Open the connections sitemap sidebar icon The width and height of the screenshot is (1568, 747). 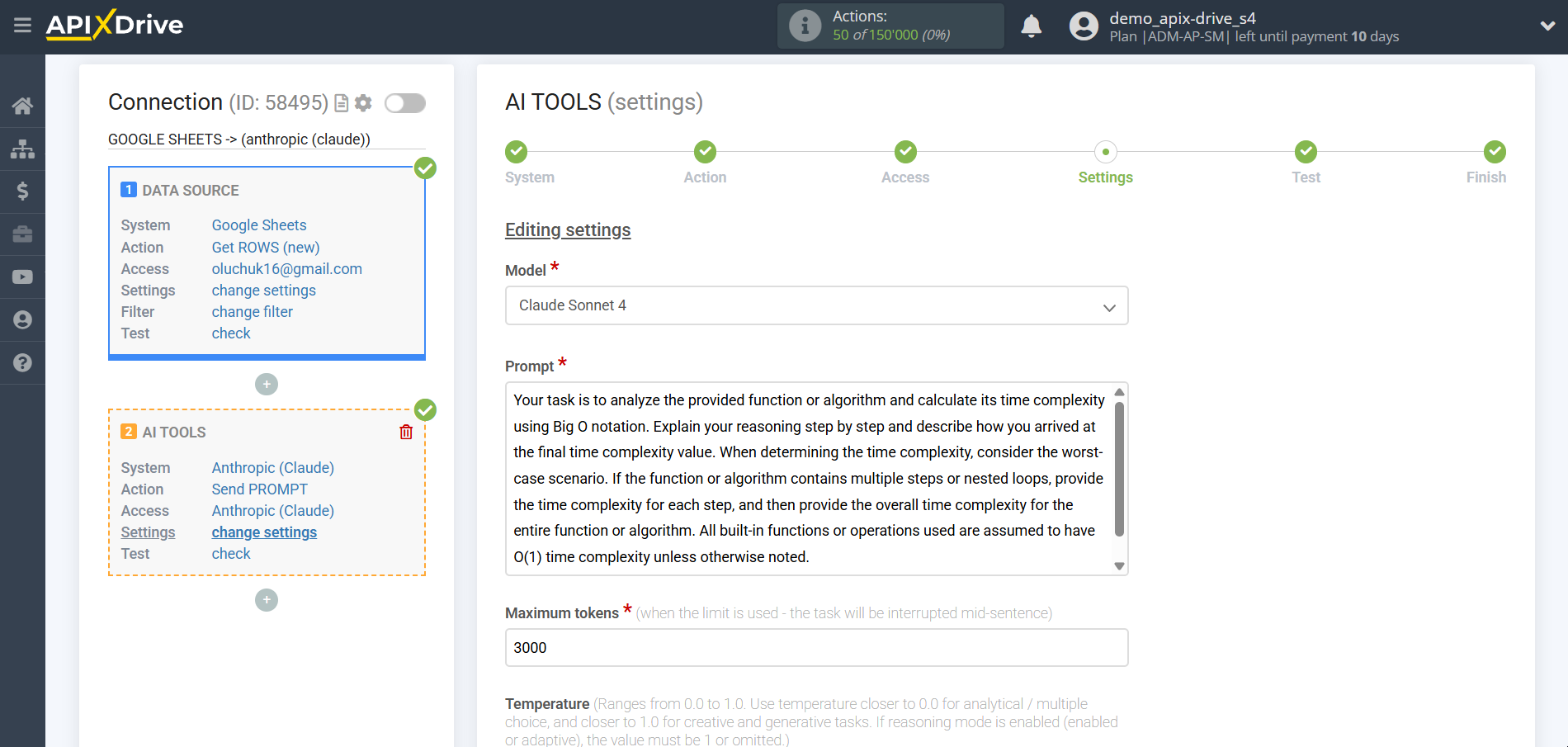[x=22, y=149]
